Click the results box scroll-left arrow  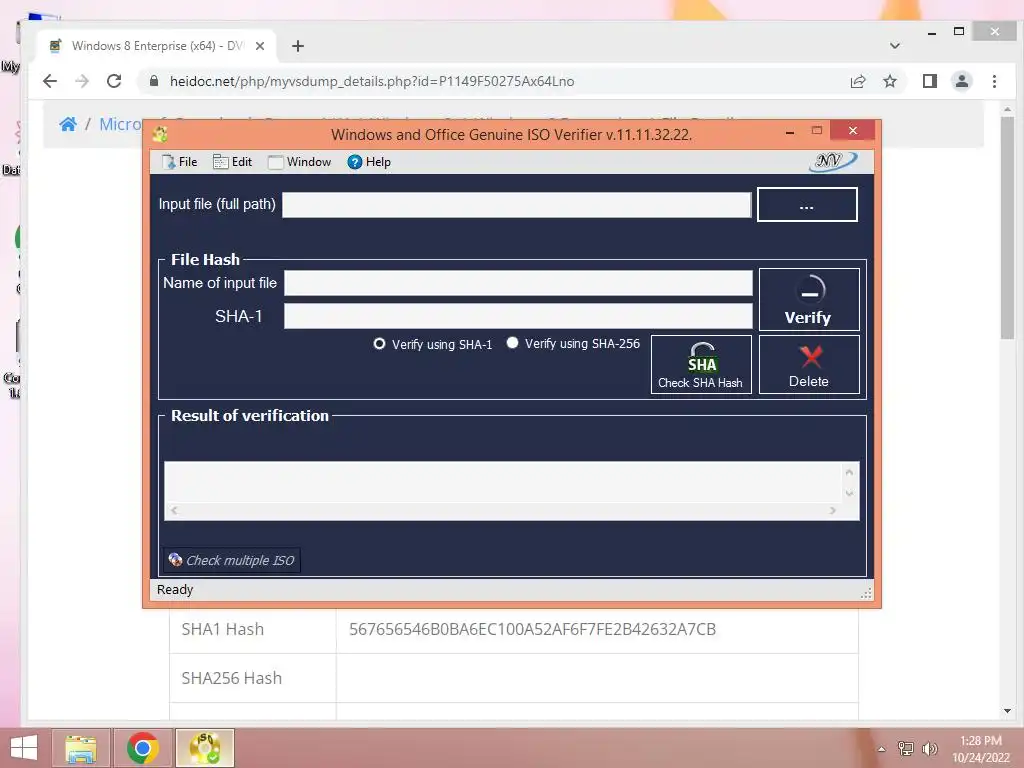(174, 510)
